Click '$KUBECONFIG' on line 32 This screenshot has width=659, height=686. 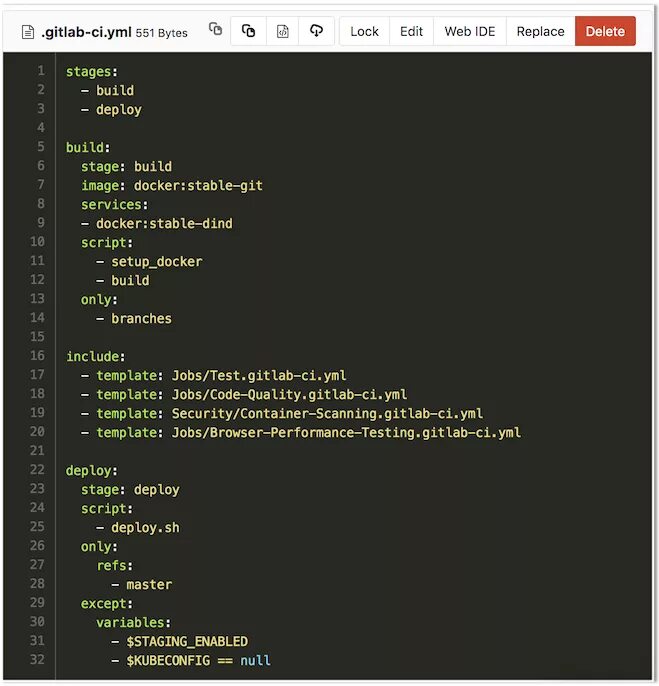168,661
